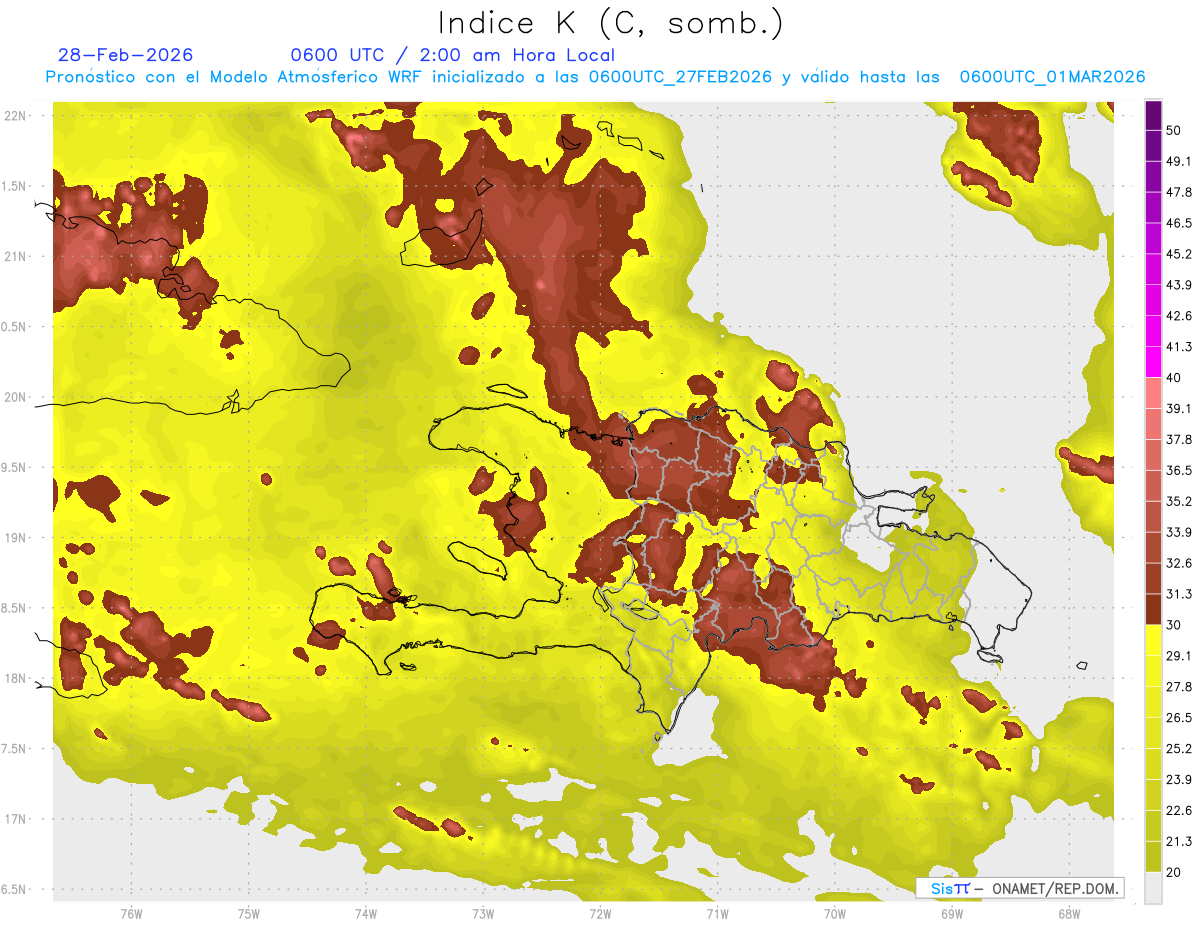This screenshot has width=1200, height=927.
Task: Select the dark purple swatch above 50
Action: (x=1153, y=115)
